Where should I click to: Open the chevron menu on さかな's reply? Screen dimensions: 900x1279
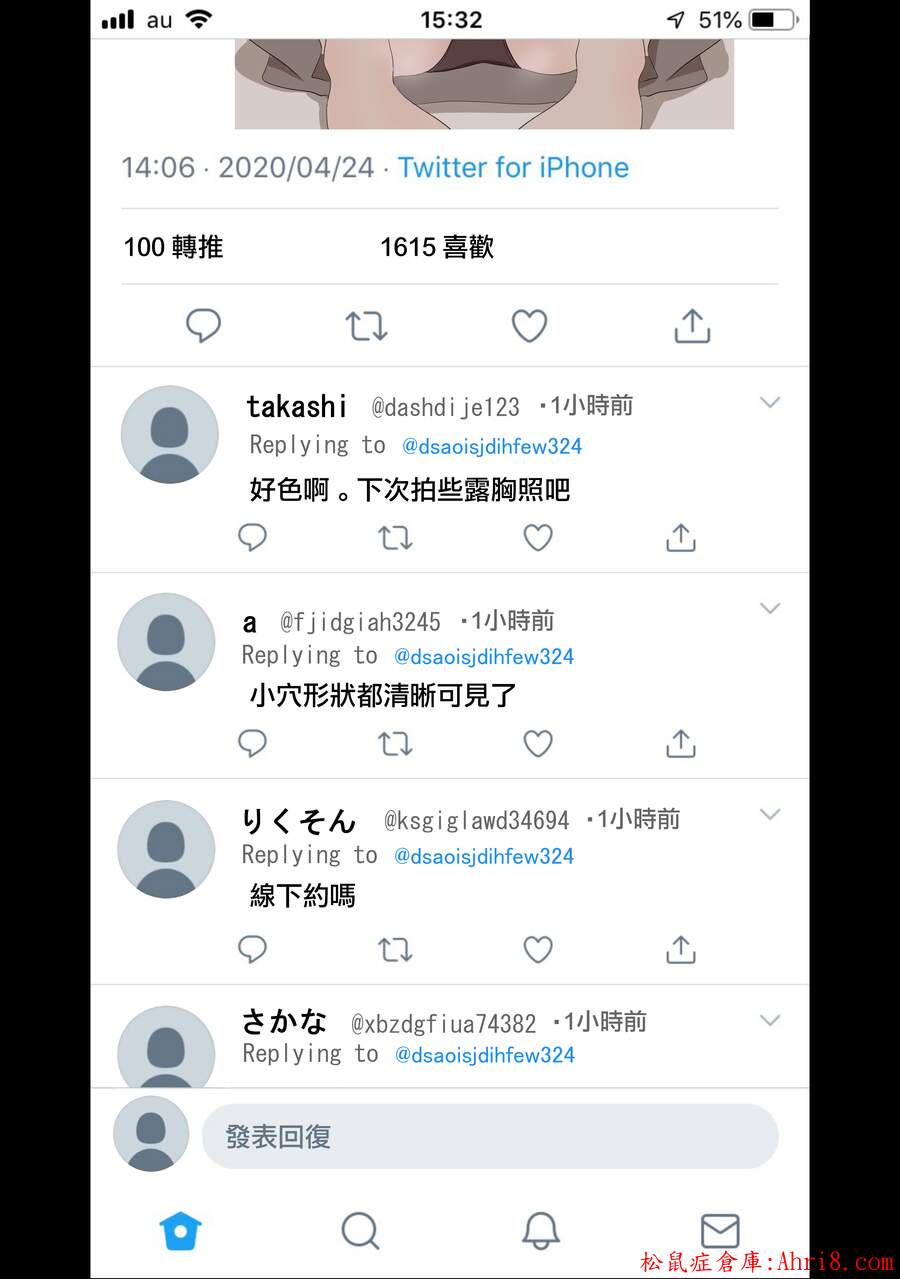pyautogui.click(x=769, y=1020)
